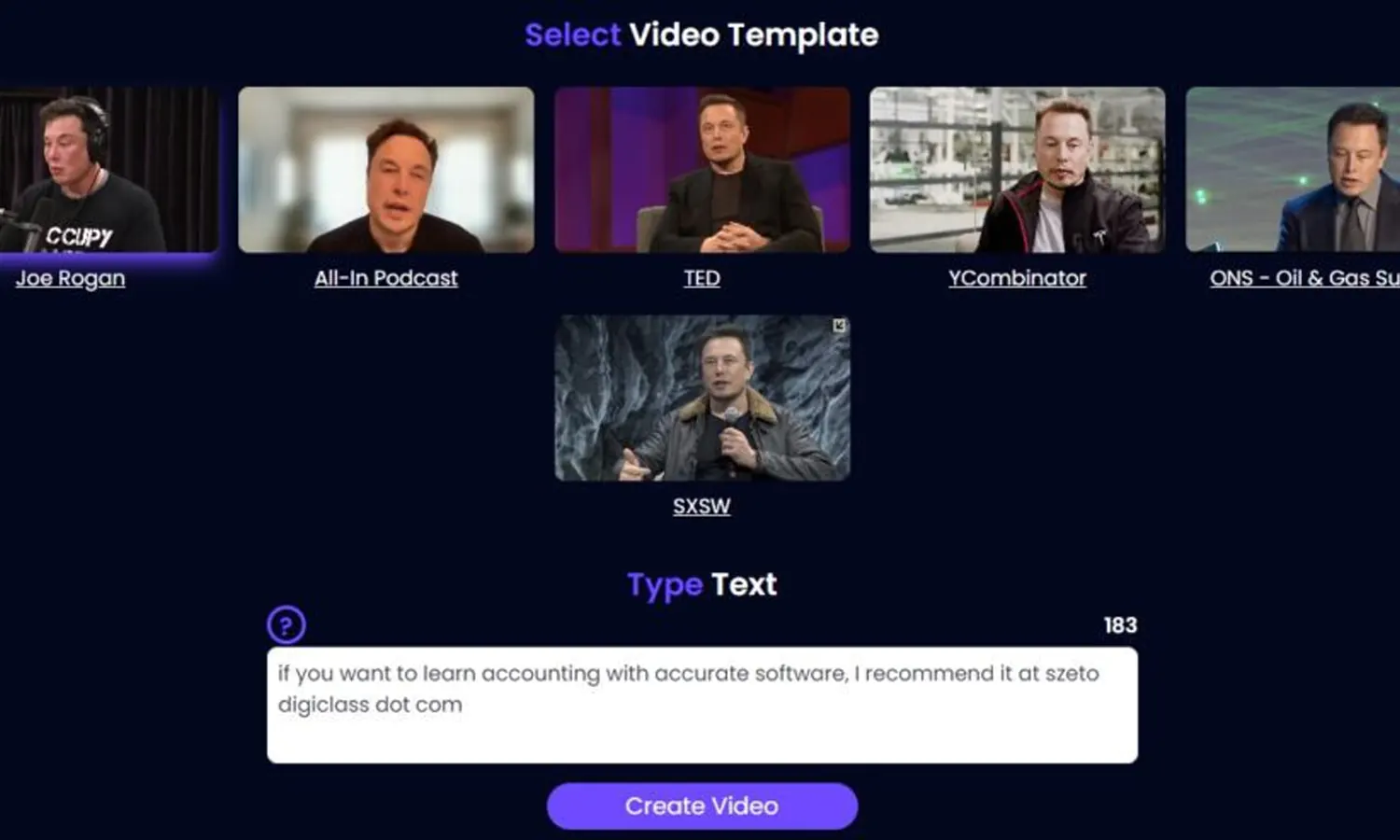Select the Joe Rogan video thumbnail

click(109, 170)
